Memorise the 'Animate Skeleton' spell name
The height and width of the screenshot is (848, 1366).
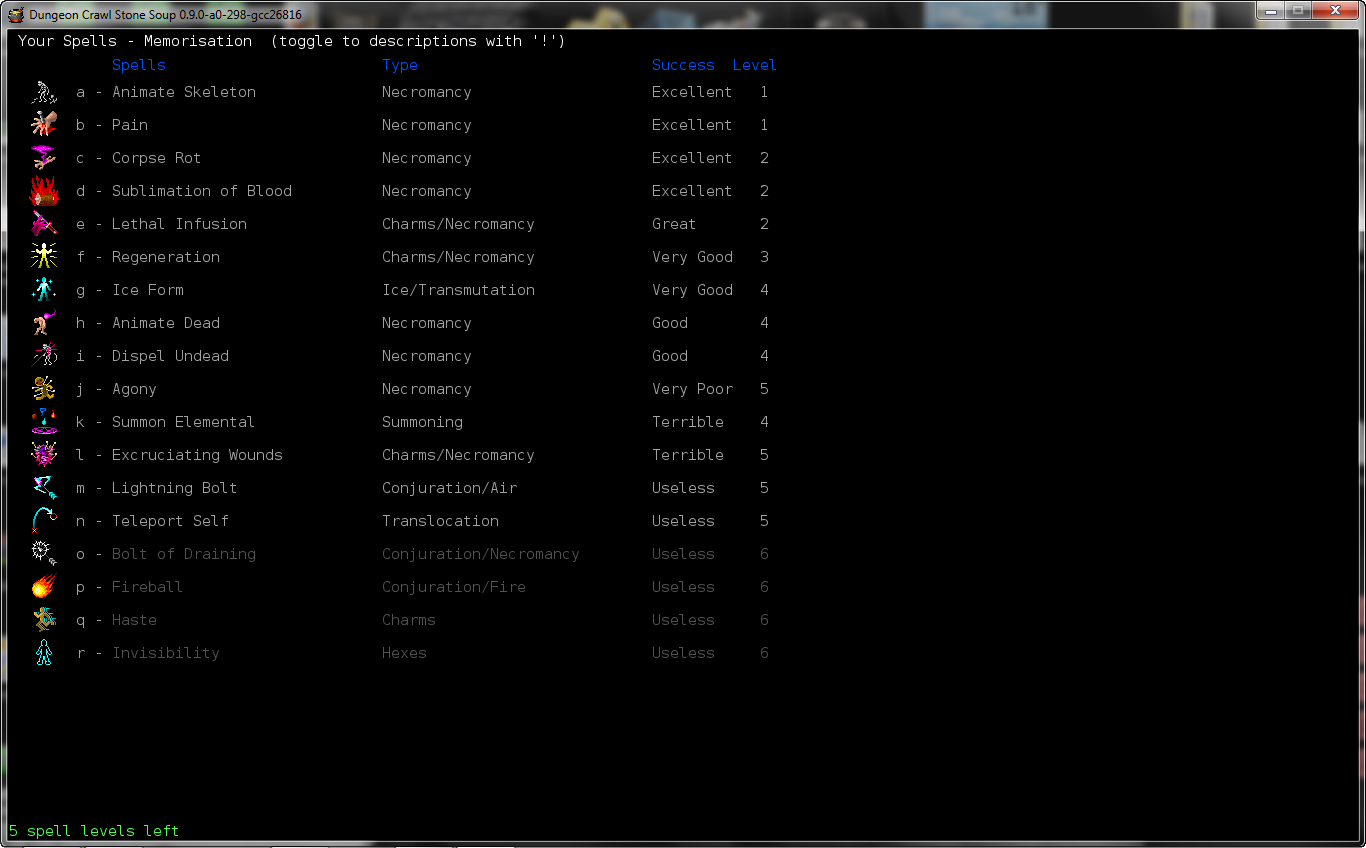click(x=184, y=92)
